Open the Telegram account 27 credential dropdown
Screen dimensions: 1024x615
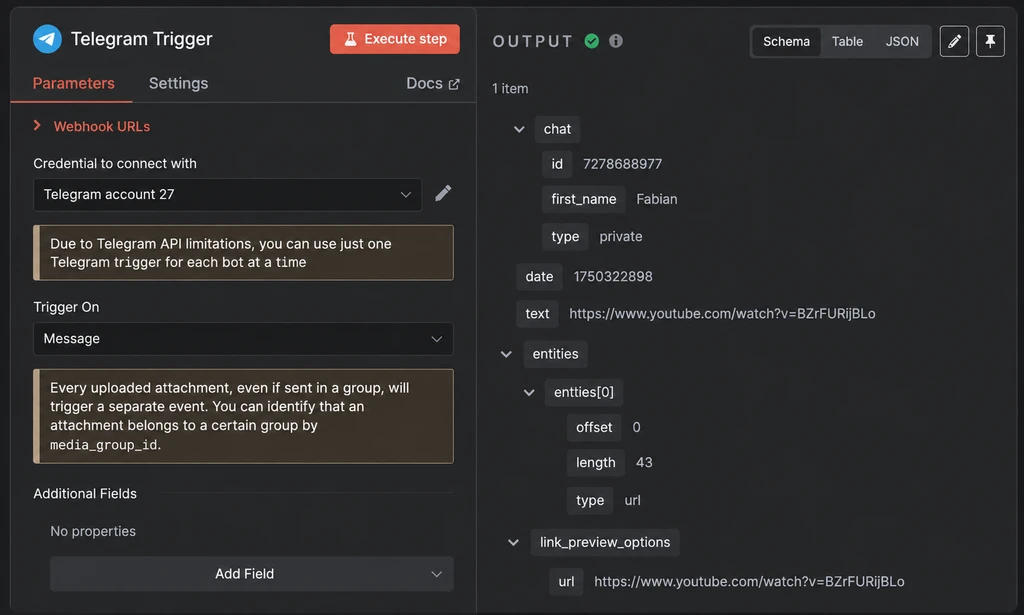(x=227, y=195)
